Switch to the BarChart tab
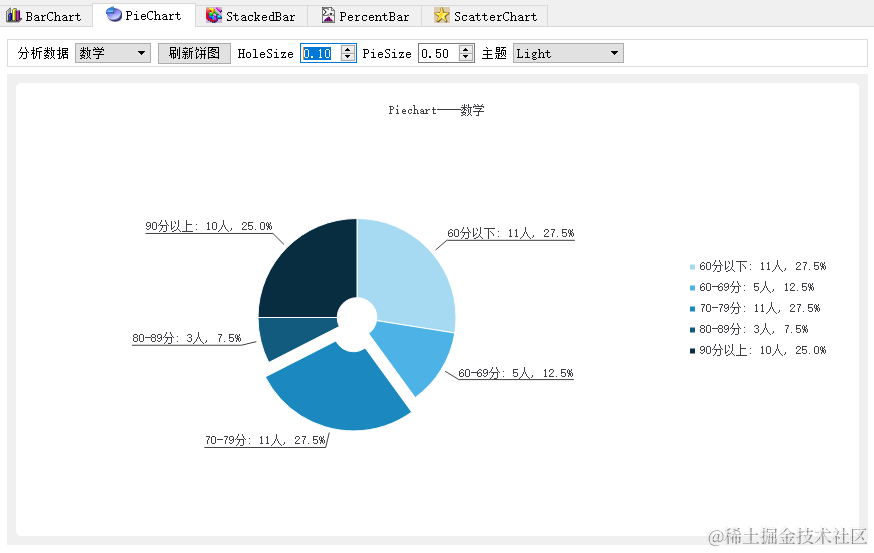This screenshot has height=553, width=874. 45,16
